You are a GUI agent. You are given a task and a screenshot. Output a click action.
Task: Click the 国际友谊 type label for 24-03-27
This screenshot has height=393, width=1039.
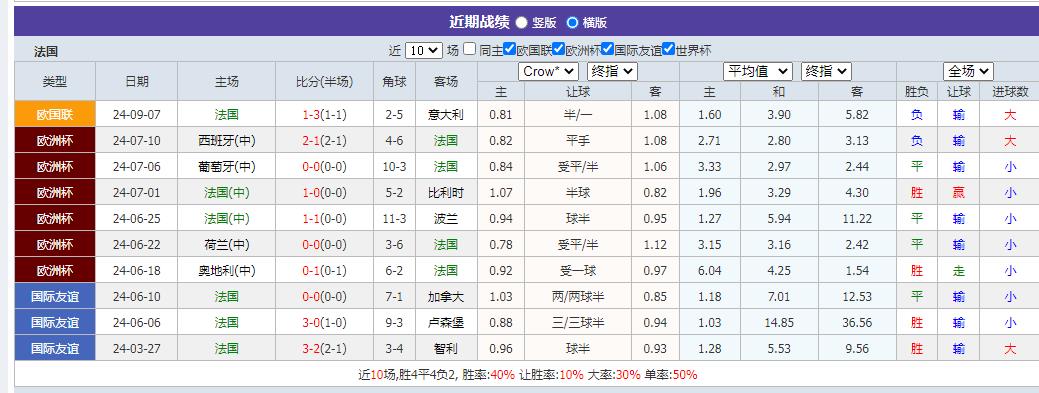pos(55,349)
